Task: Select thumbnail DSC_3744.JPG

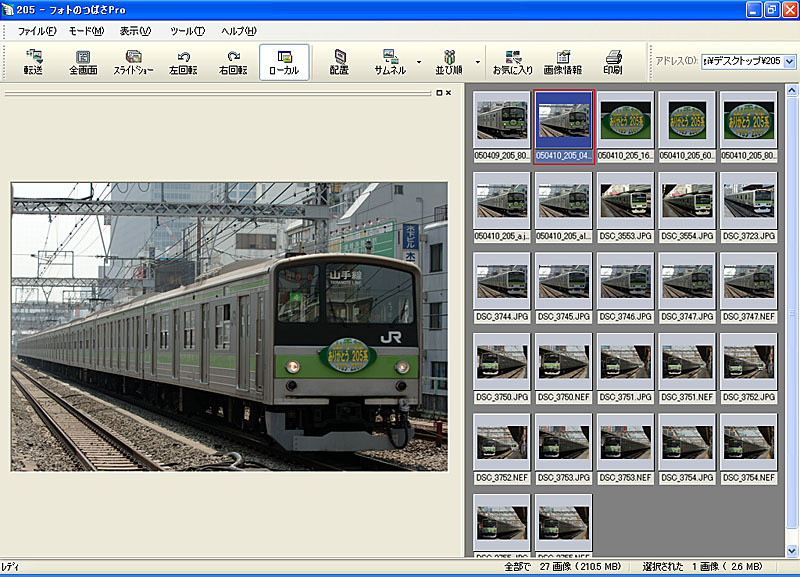Action: (502, 288)
